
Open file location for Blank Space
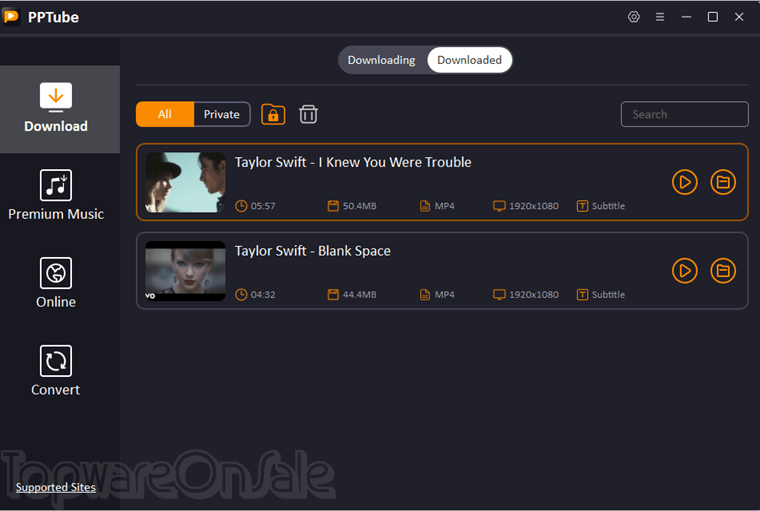point(723,271)
